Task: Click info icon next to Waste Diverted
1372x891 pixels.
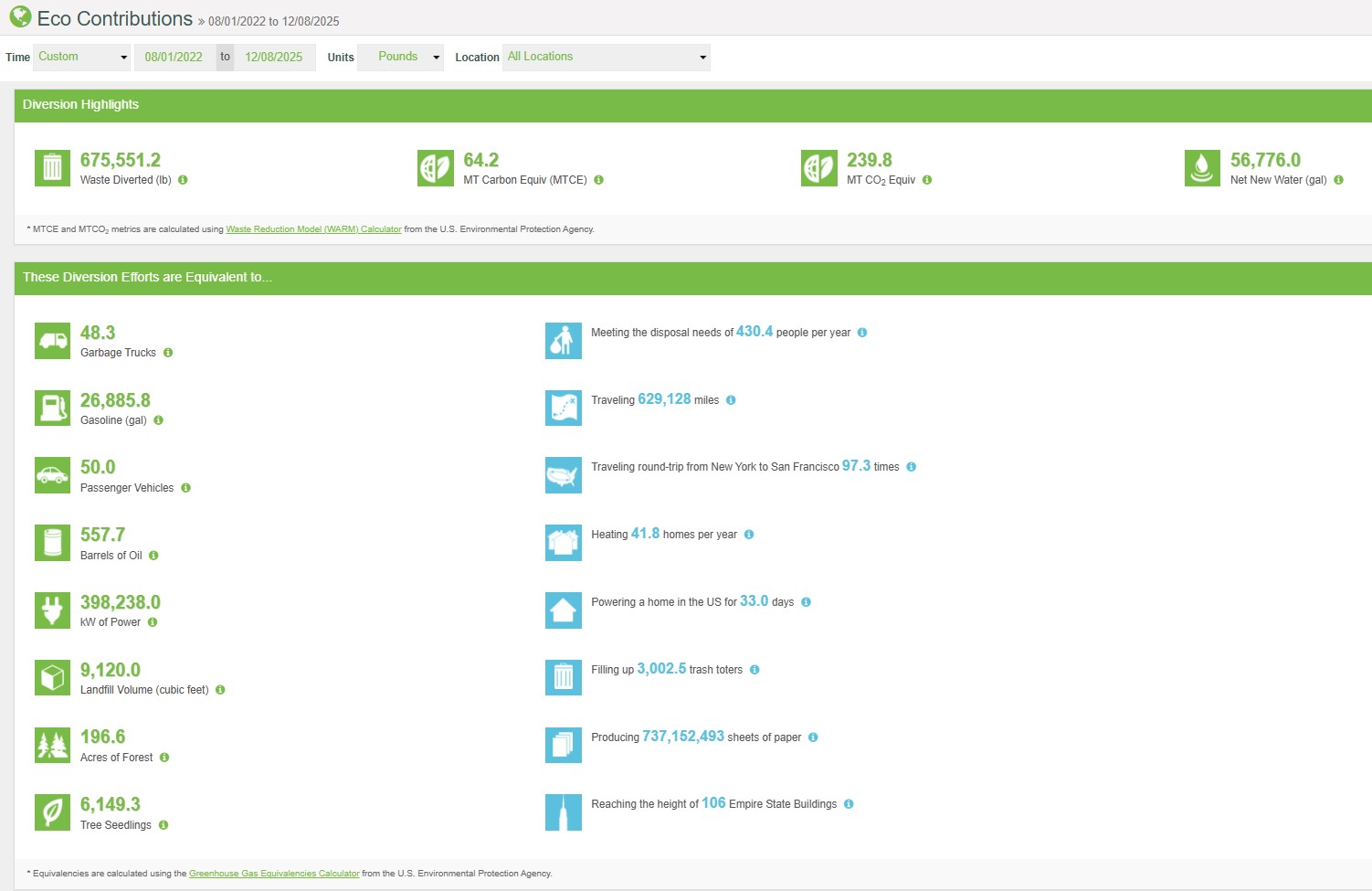Action: [x=183, y=180]
